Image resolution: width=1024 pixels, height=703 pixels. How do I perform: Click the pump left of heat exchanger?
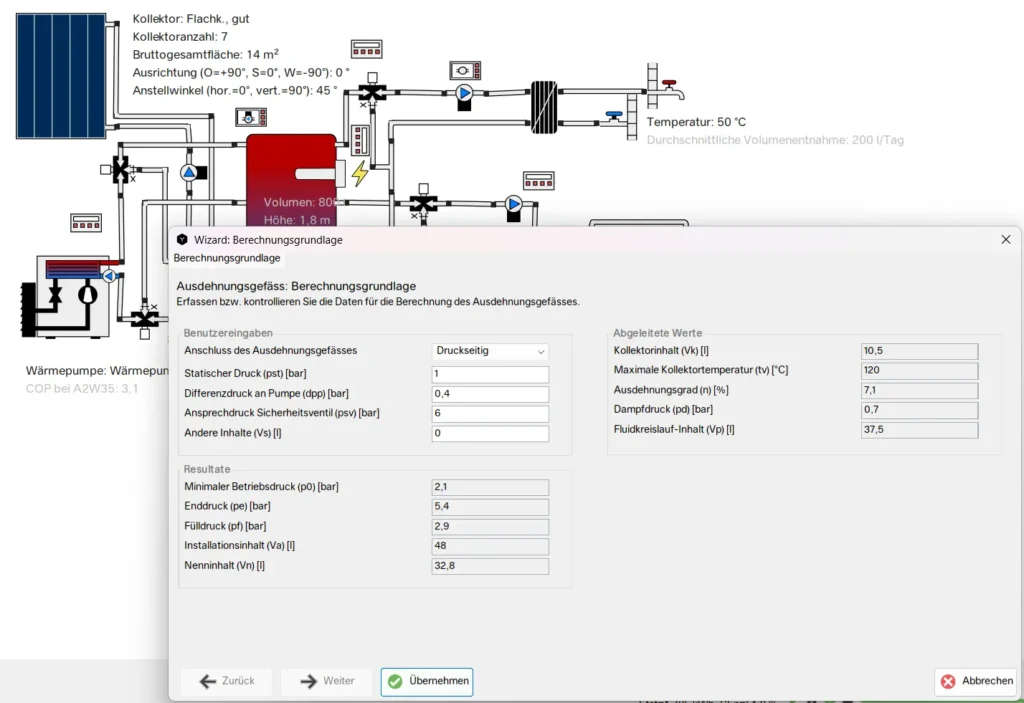464,94
